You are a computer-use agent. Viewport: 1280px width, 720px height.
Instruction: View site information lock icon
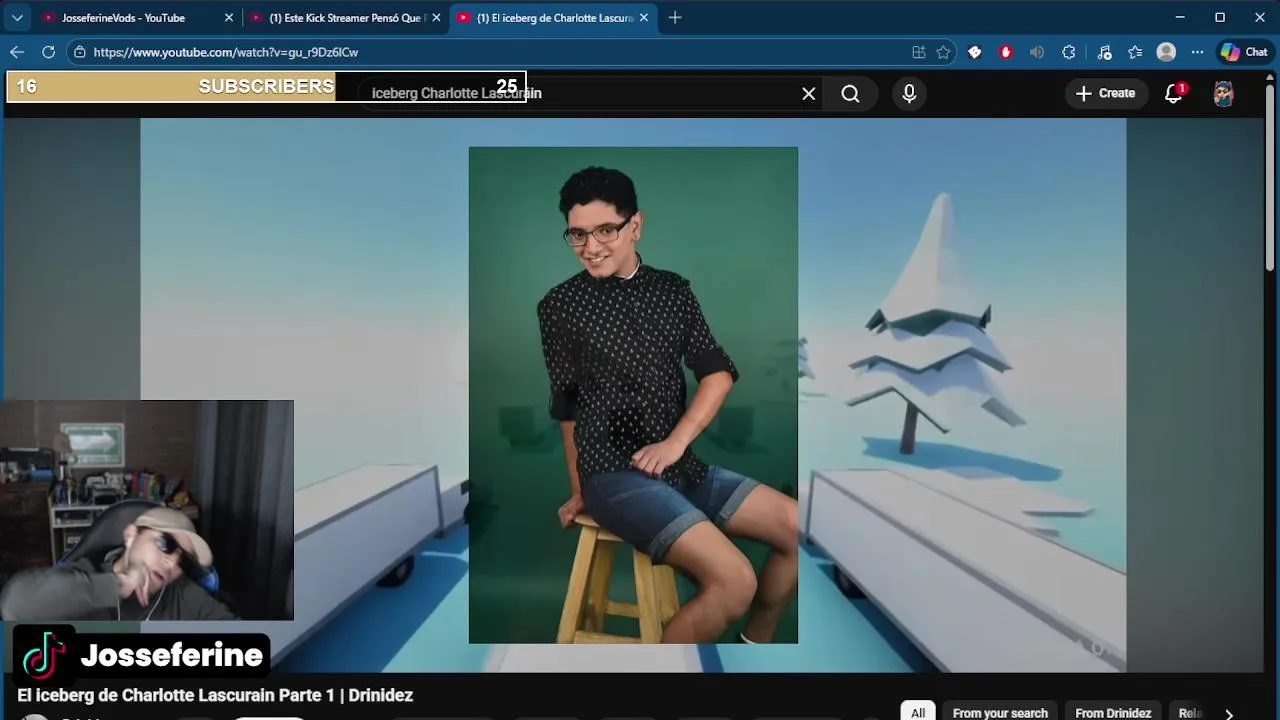tap(80, 52)
